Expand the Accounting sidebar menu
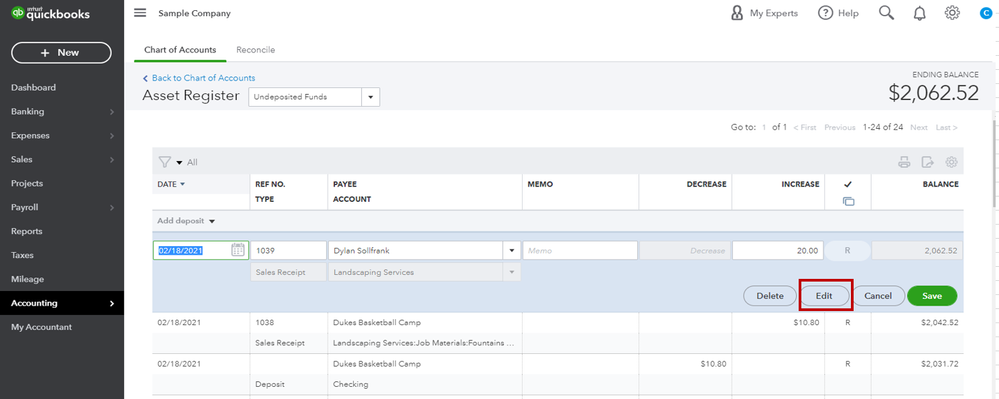The image size is (999, 399). tap(62, 303)
